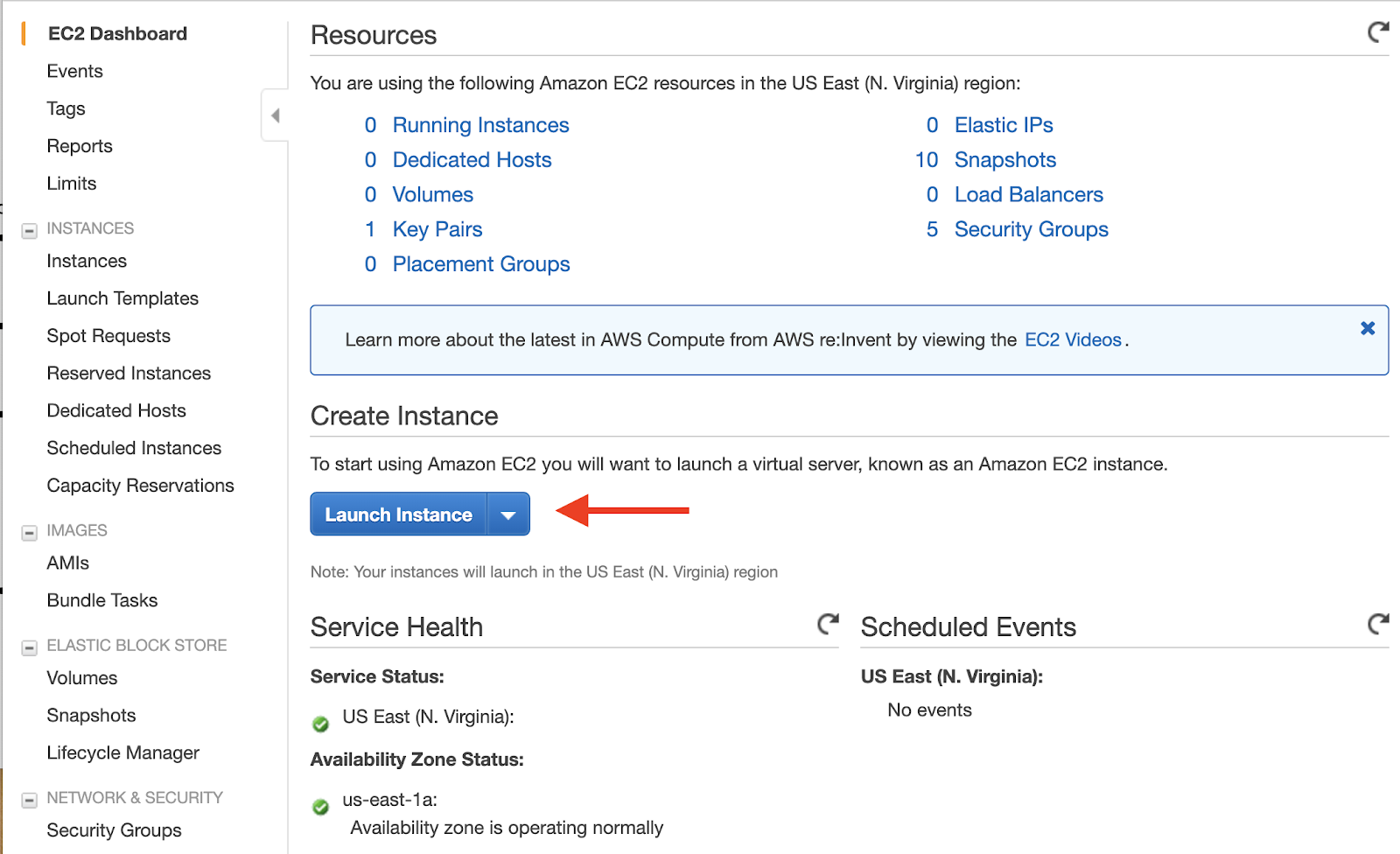
Task: Collapse the left navigation sidebar
Action: click(x=275, y=115)
